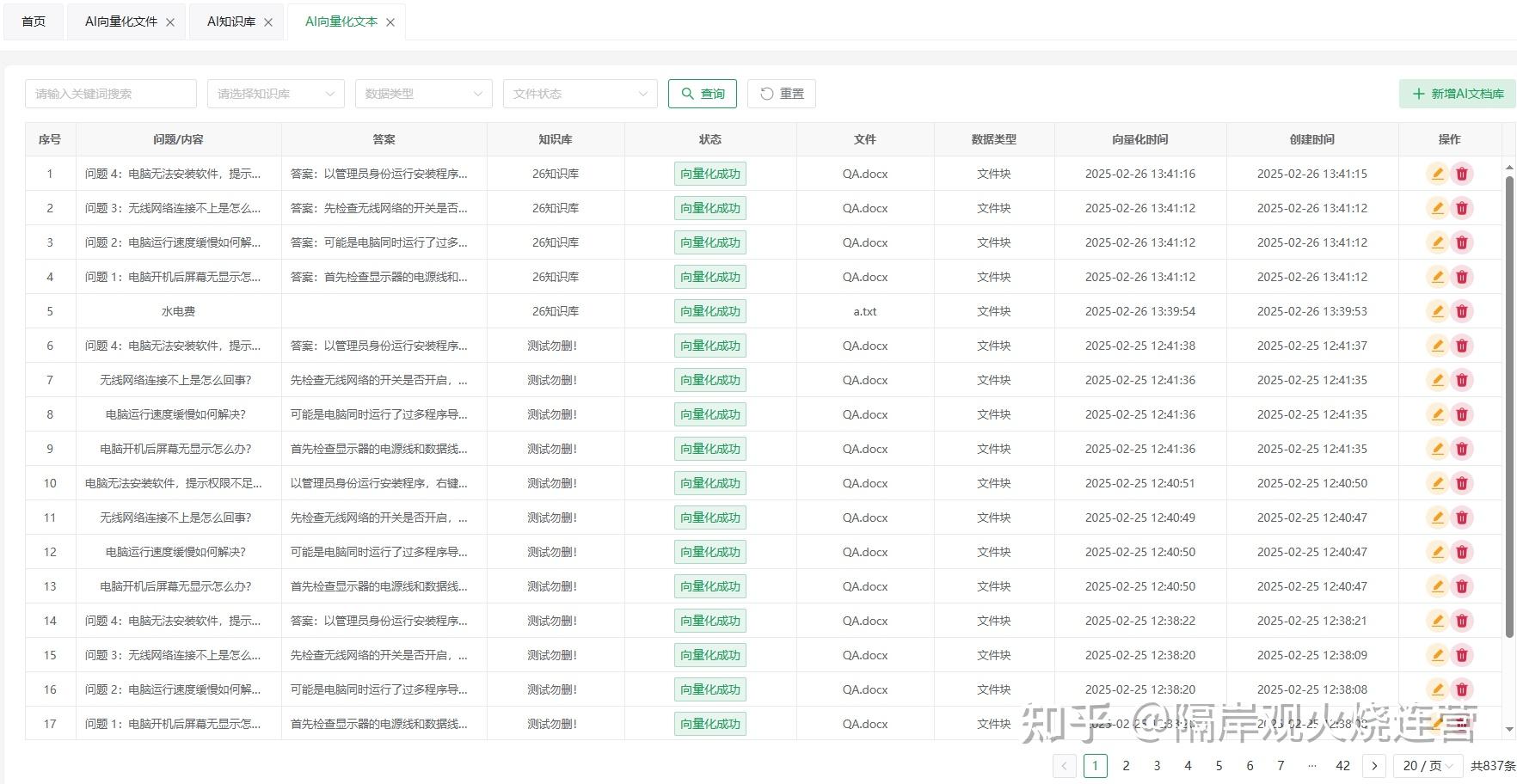Switch to the 首页 tab
1517x784 pixels.
click(33, 21)
